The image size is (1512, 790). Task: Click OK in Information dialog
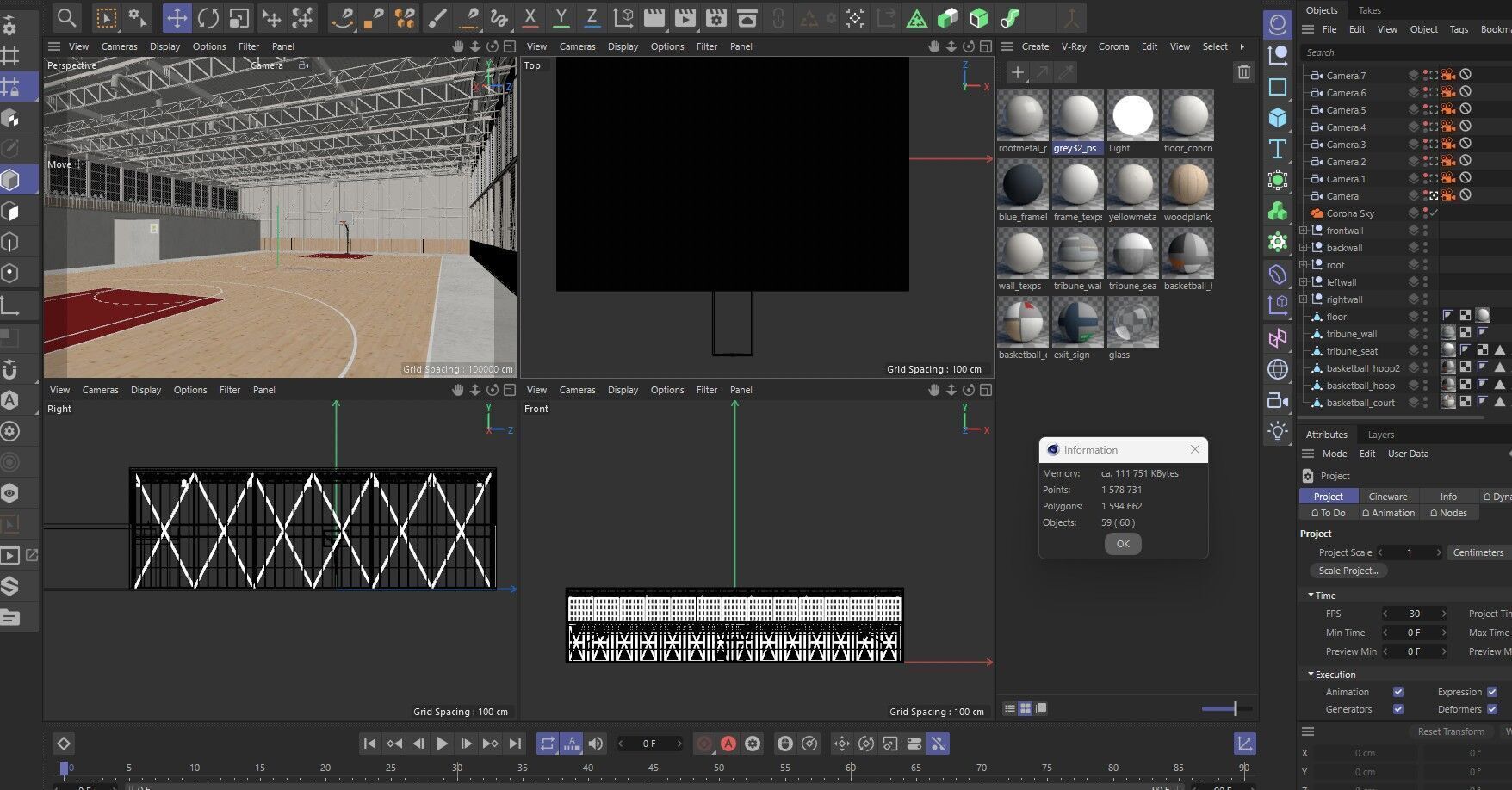pos(1123,544)
